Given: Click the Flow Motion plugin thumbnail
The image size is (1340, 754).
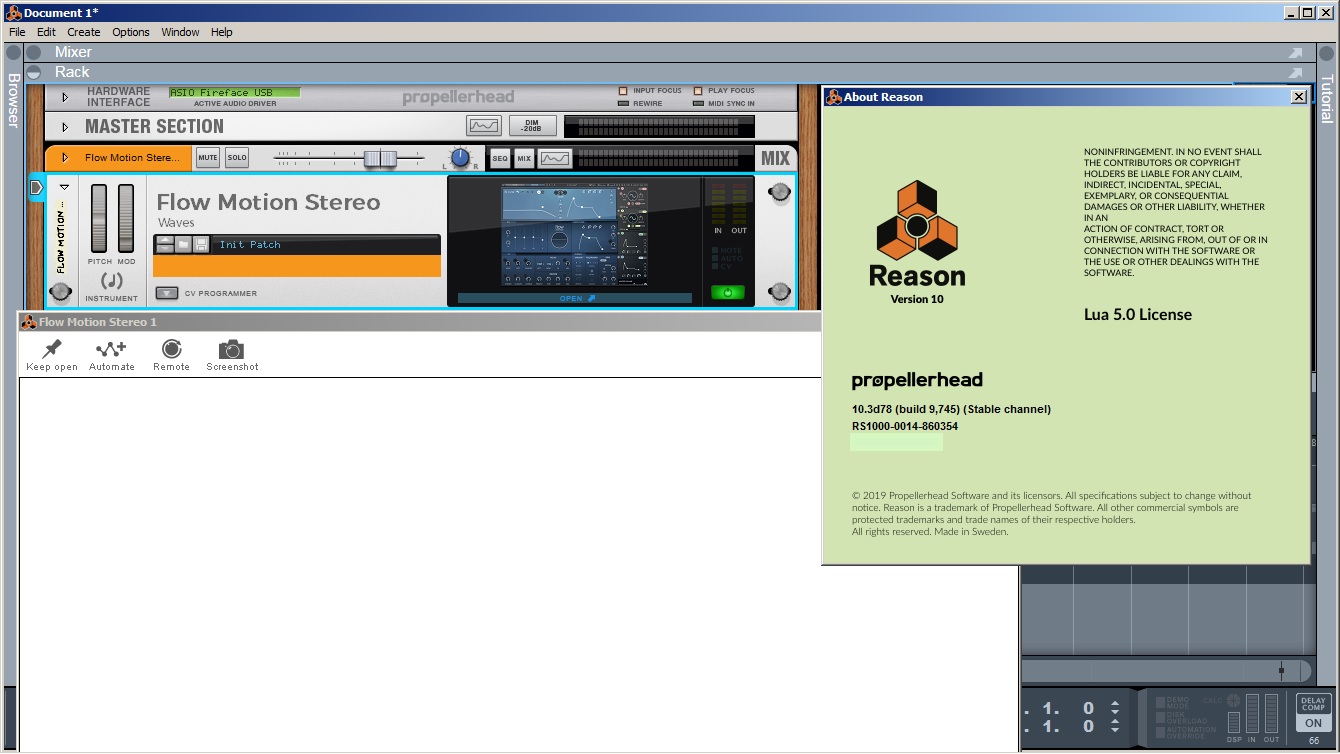Looking at the screenshot, I should pyautogui.click(x=574, y=235).
